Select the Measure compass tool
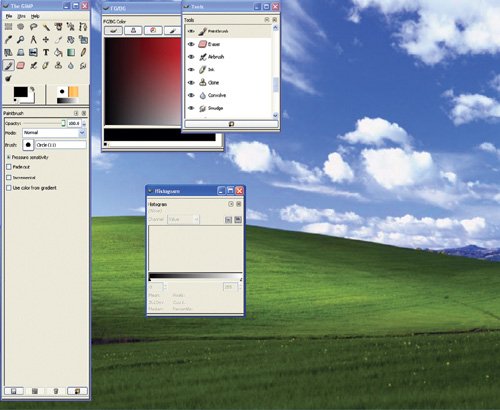 pyautogui.click(x=33, y=40)
